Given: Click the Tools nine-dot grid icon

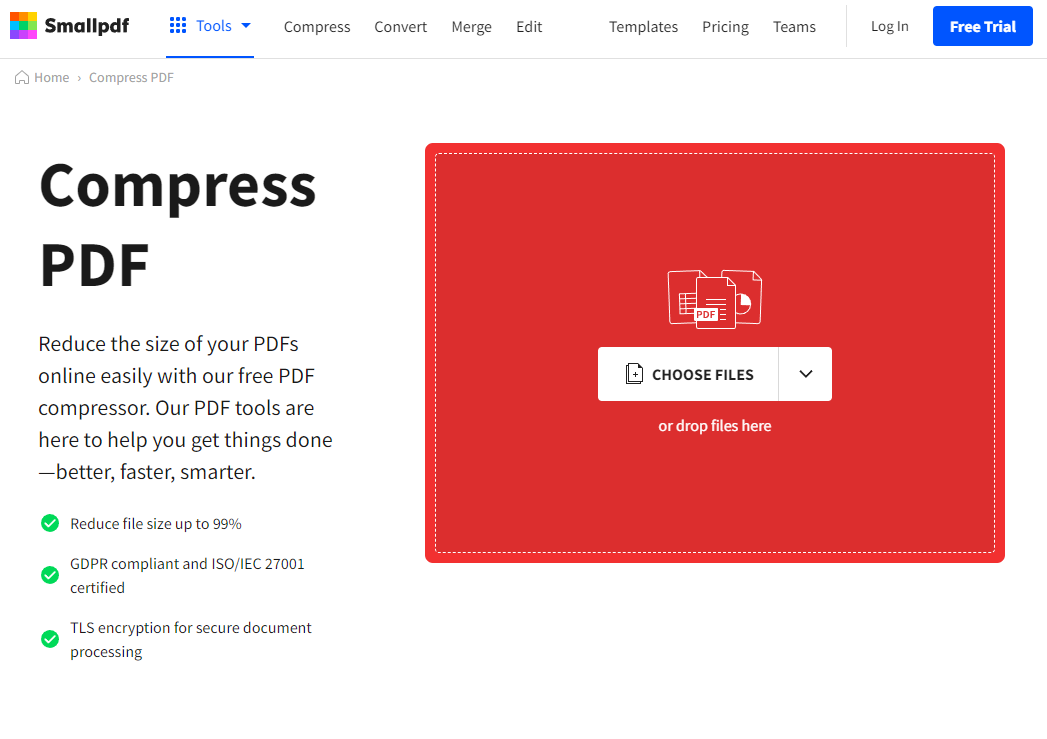Looking at the screenshot, I should click(x=178, y=25).
